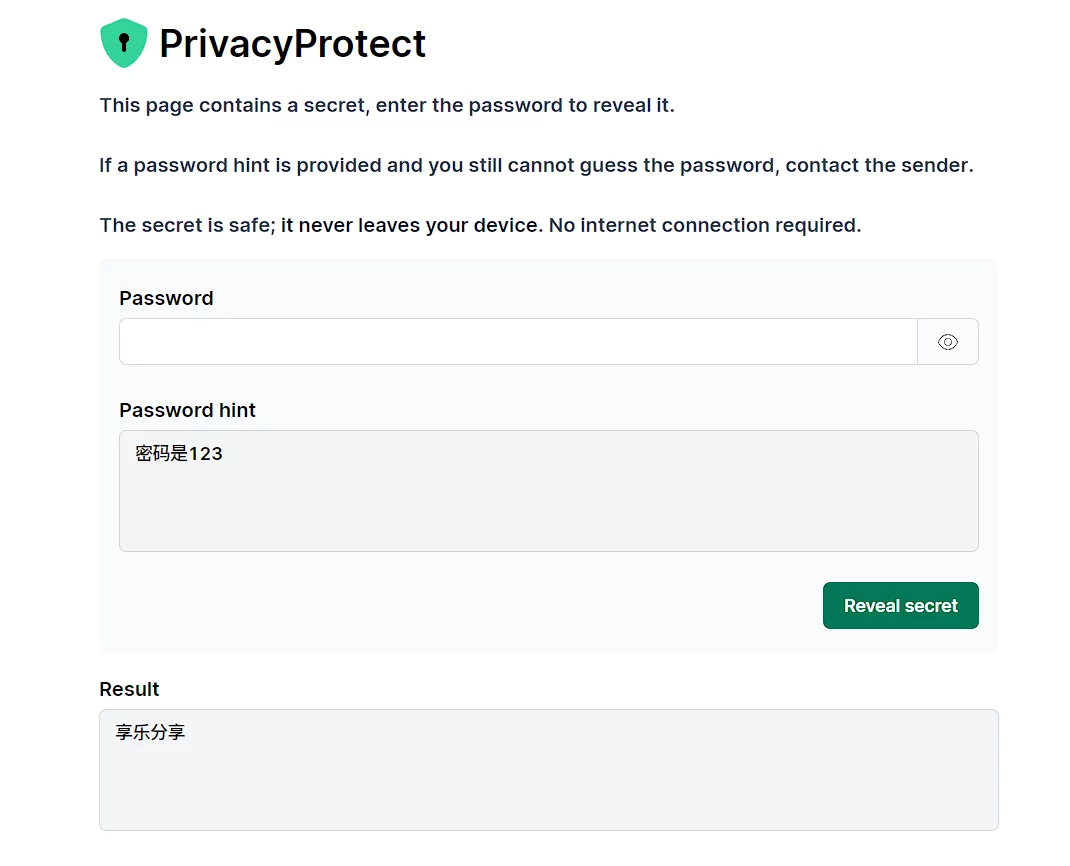
Task: Click inside the Password hint box
Action: coord(548,500)
